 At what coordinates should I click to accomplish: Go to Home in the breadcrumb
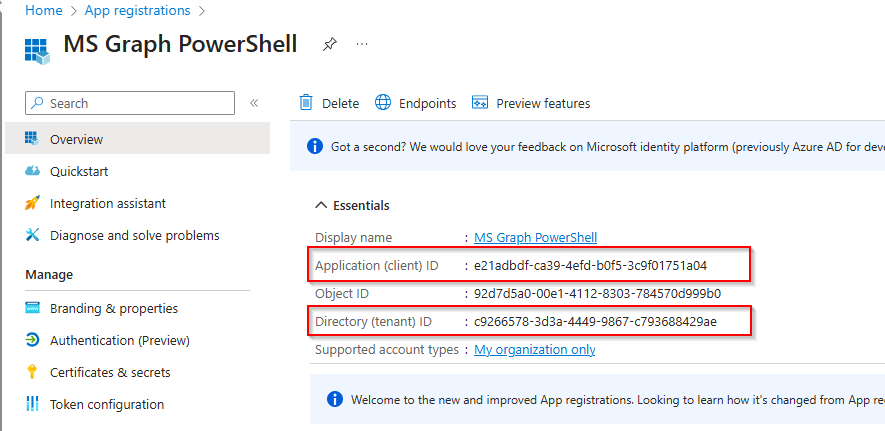click(43, 11)
